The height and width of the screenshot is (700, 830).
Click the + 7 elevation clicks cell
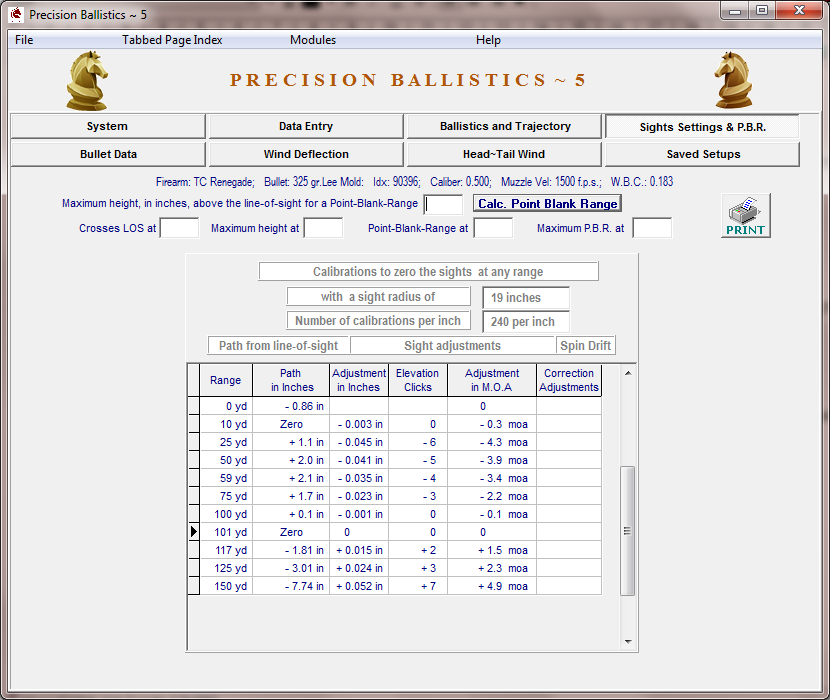[418, 586]
